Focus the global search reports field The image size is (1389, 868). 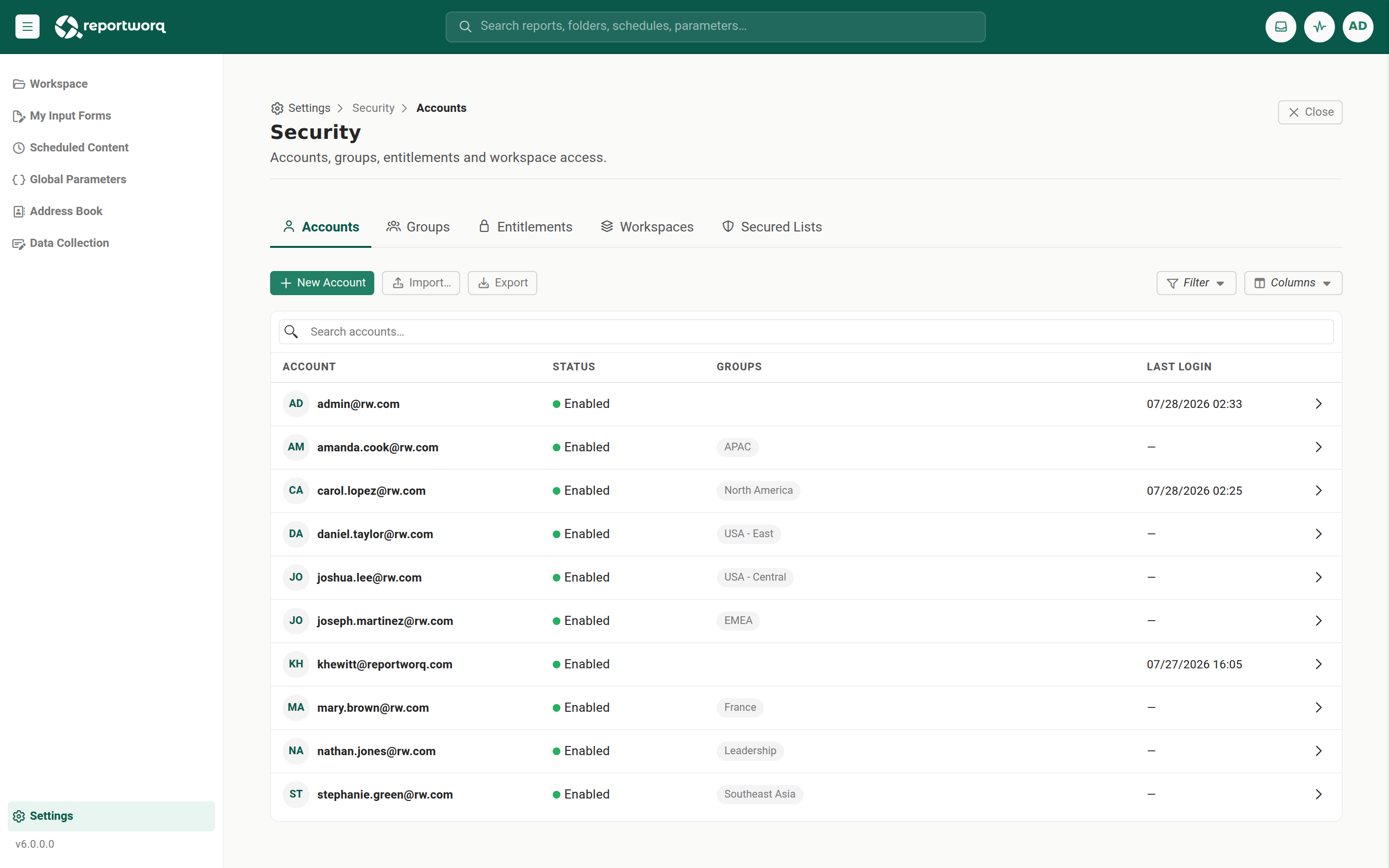(715, 27)
